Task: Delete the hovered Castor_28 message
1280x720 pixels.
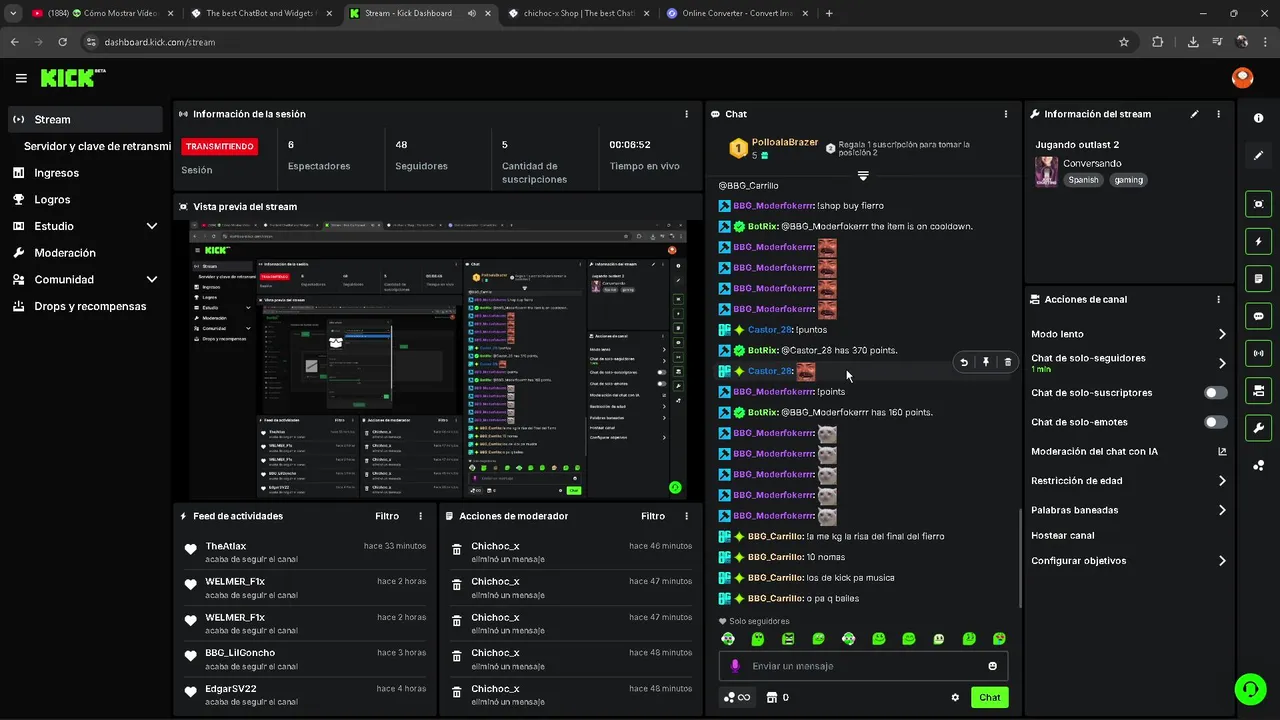Action: (x=1007, y=362)
